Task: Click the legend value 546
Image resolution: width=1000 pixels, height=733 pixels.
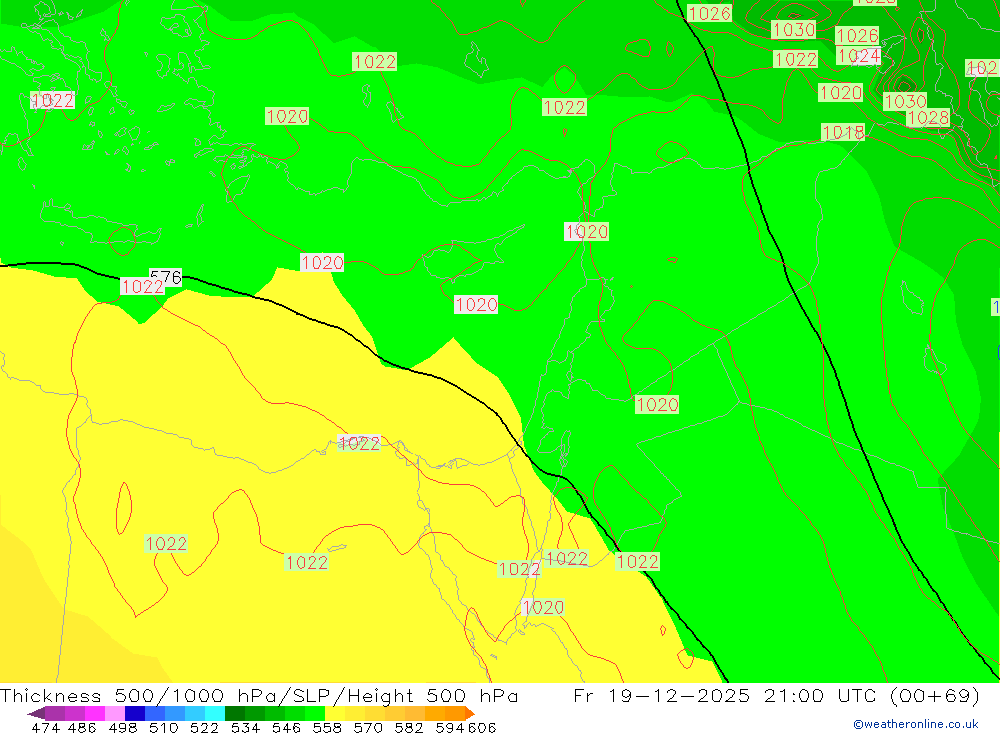Action: [x=286, y=727]
